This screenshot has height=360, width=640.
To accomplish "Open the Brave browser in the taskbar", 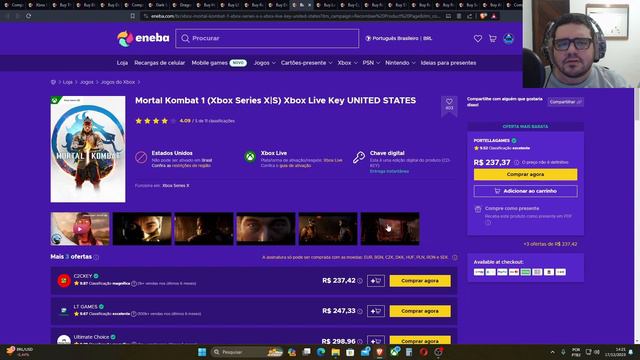I will pyautogui.click(x=380, y=352).
